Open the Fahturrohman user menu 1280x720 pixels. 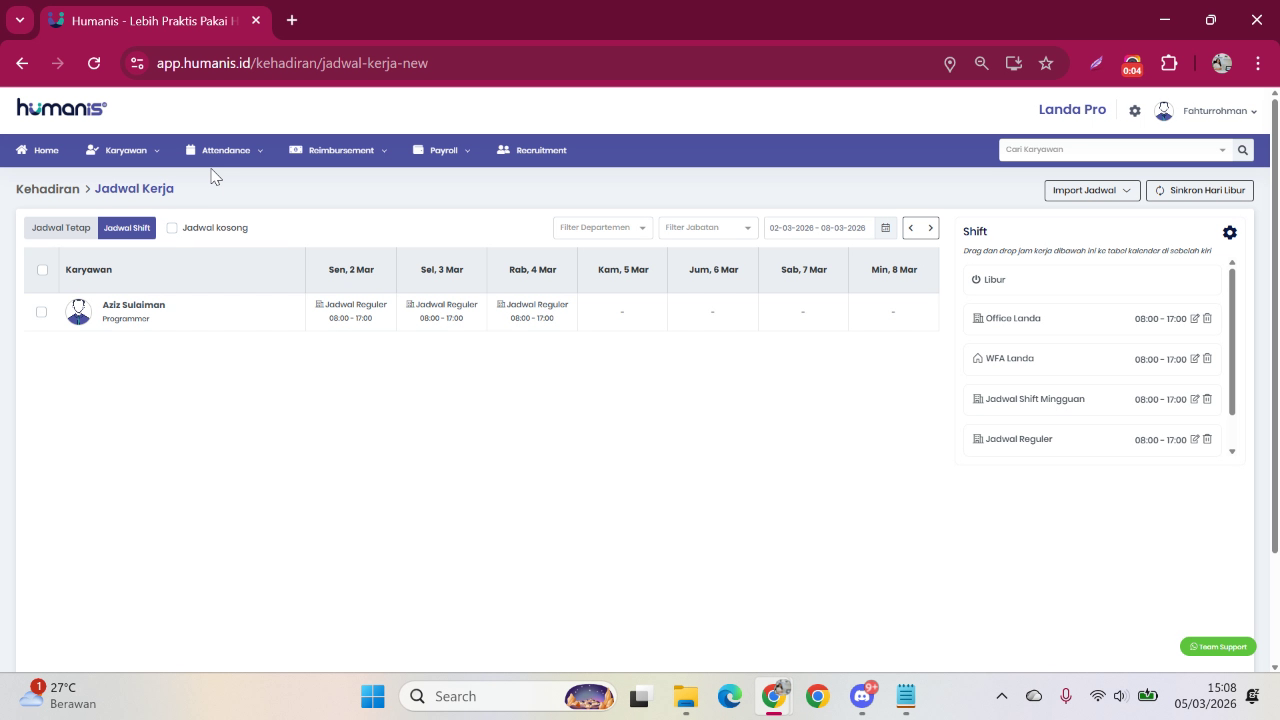coord(1206,111)
